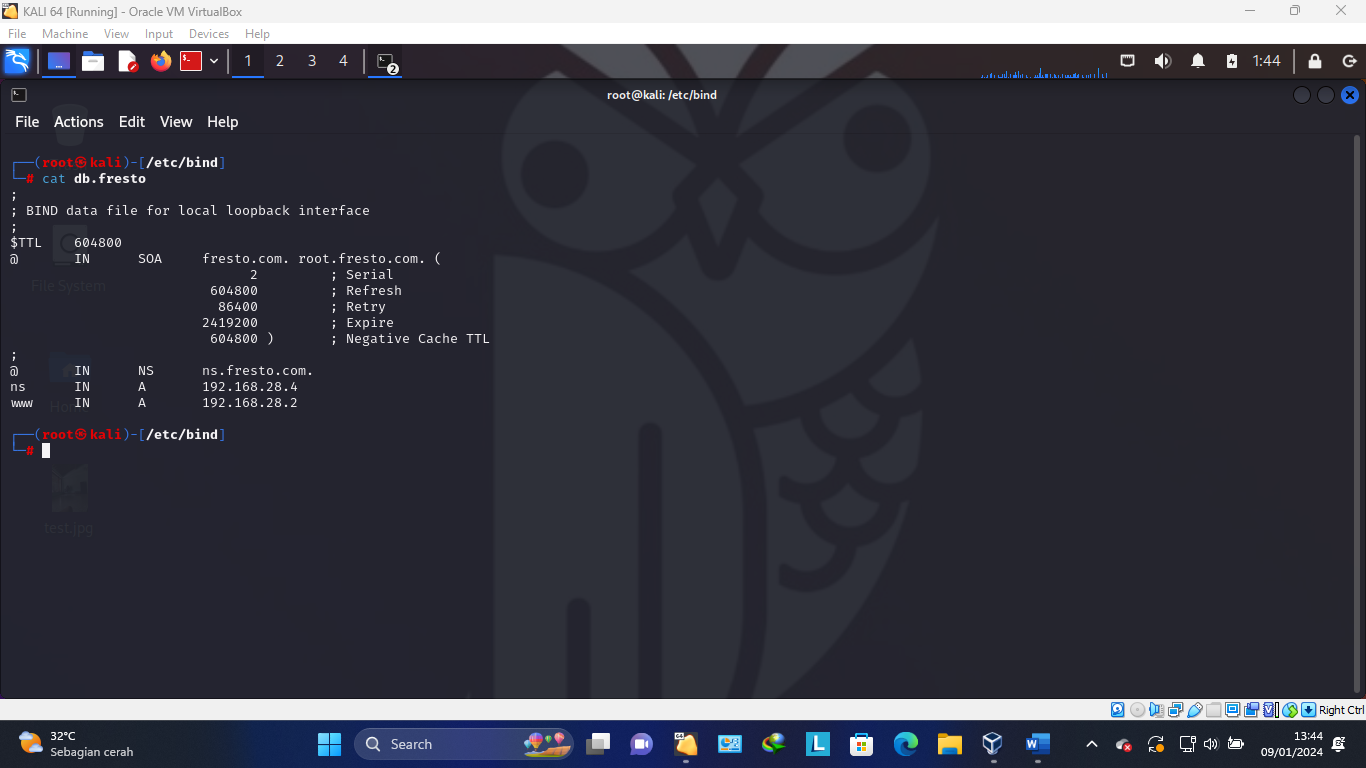Launch the text editor from the panel
This screenshot has width=1366, height=768.
coord(128,61)
